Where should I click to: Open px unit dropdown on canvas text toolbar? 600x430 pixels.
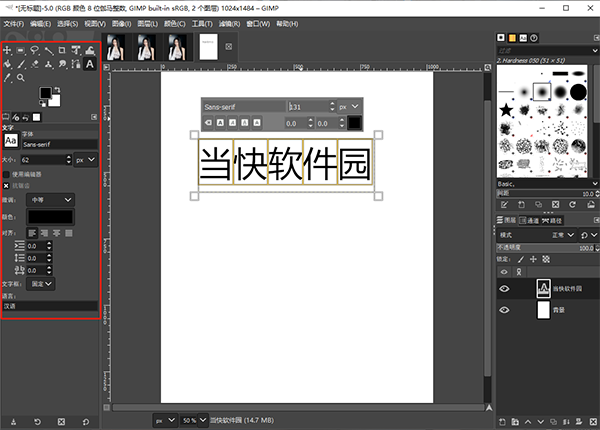pyautogui.click(x=349, y=107)
